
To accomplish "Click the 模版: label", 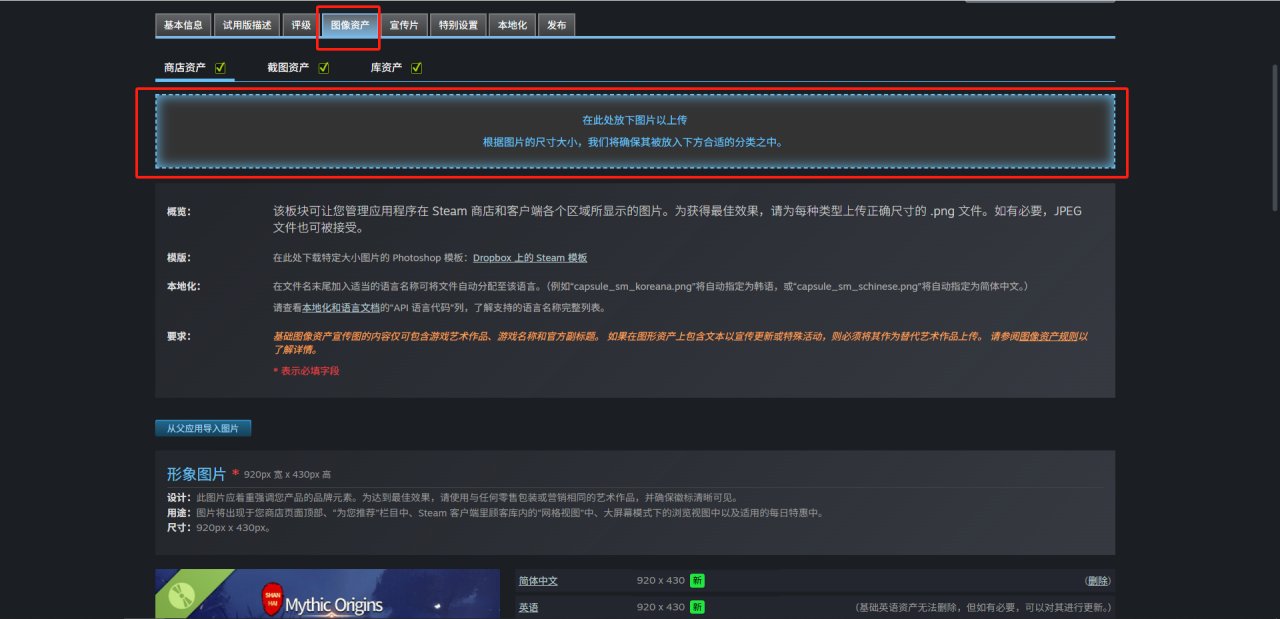I will pyautogui.click(x=178, y=257).
